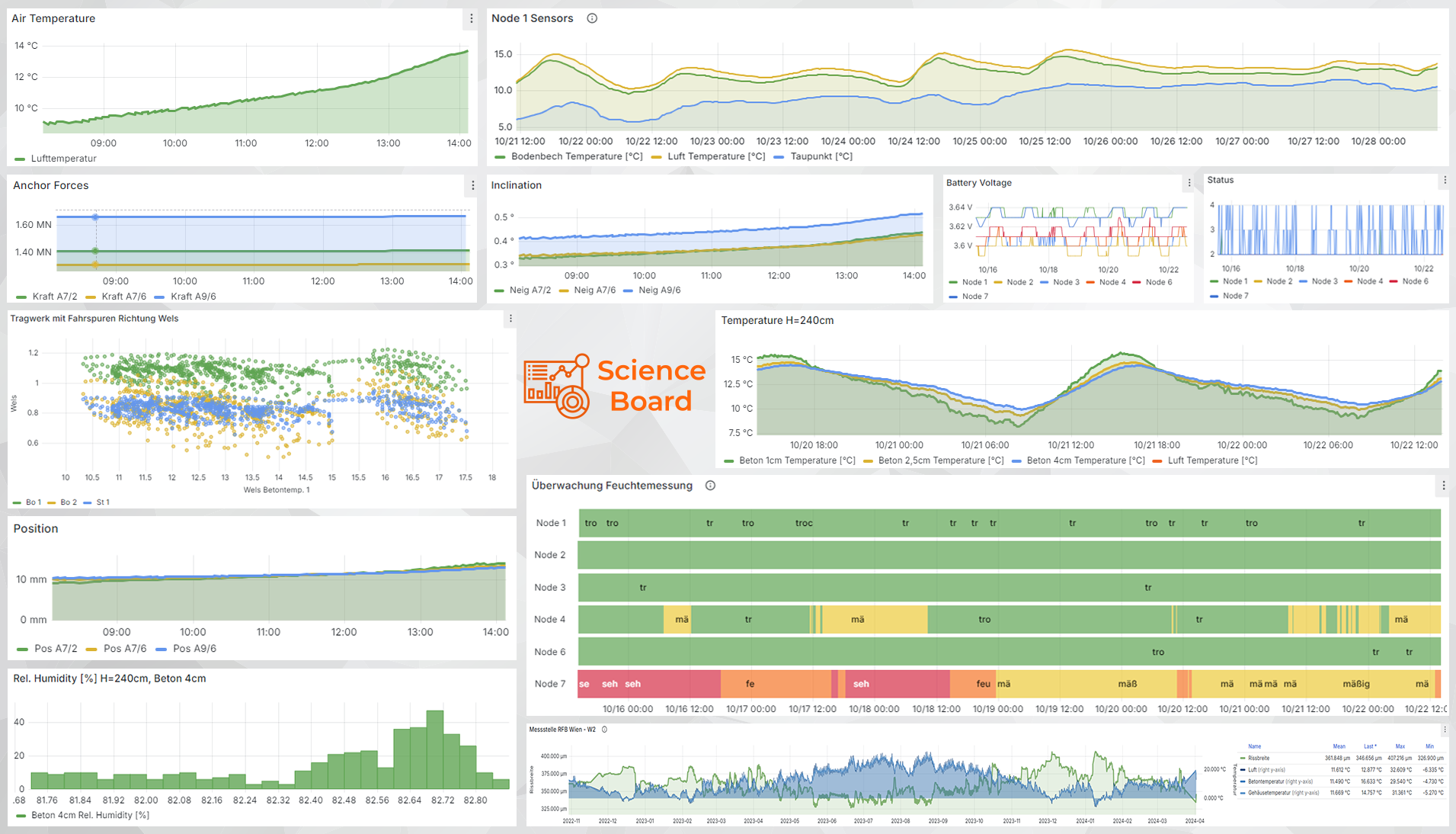The width and height of the screenshot is (1456, 834).
Task: Toggle Node 4 in Status legend
Action: click(x=1363, y=281)
